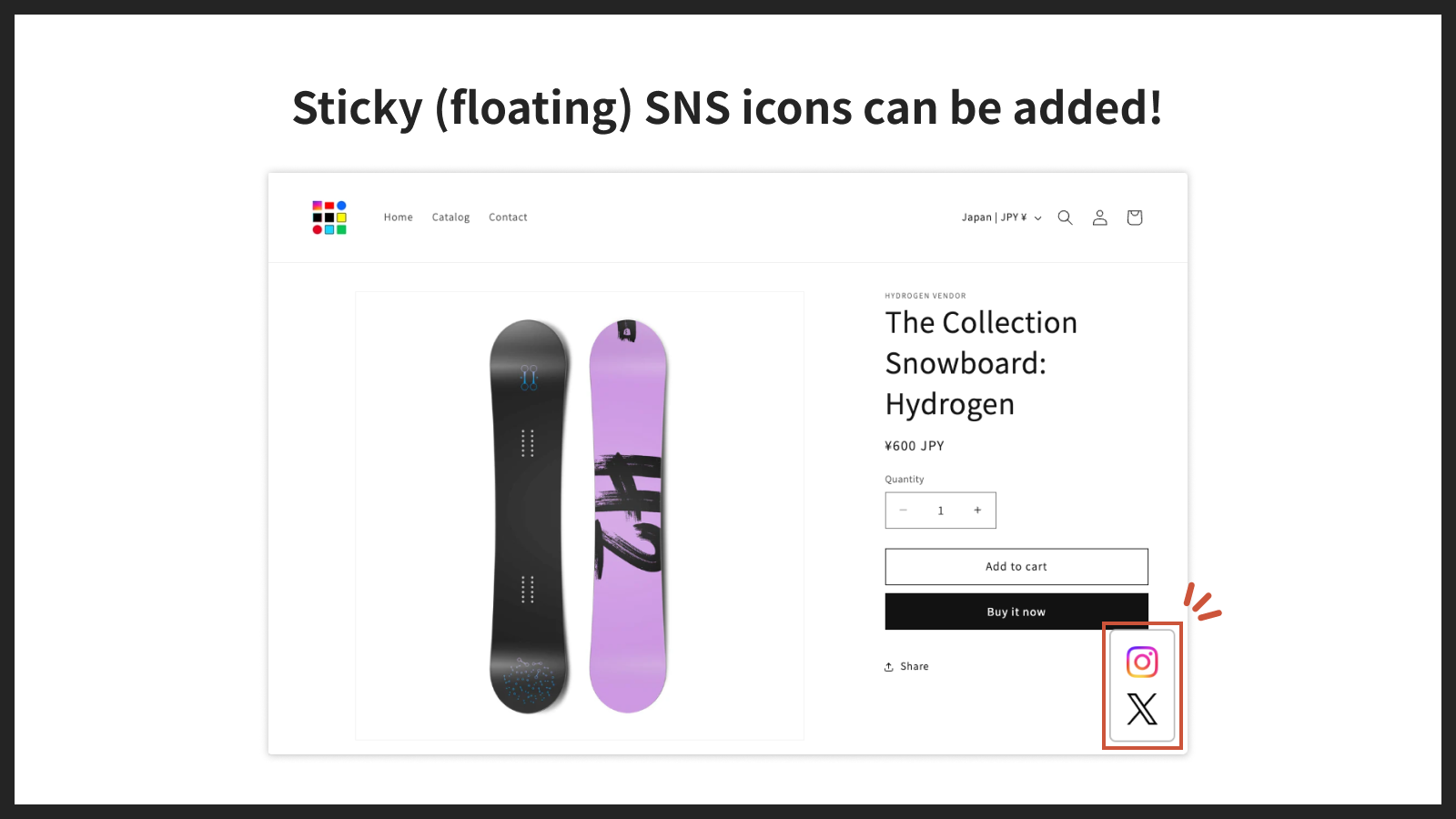Screen dimensions: 1456x819
Task: Click the colorful store logo
Action: point(329,217)
